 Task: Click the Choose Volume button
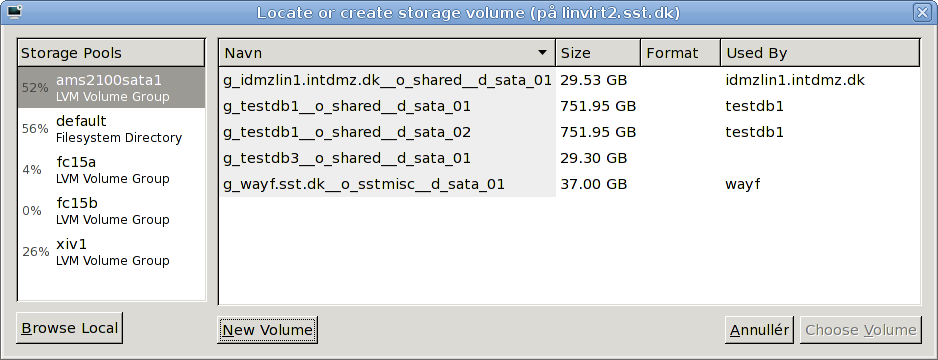coord(861,330)
